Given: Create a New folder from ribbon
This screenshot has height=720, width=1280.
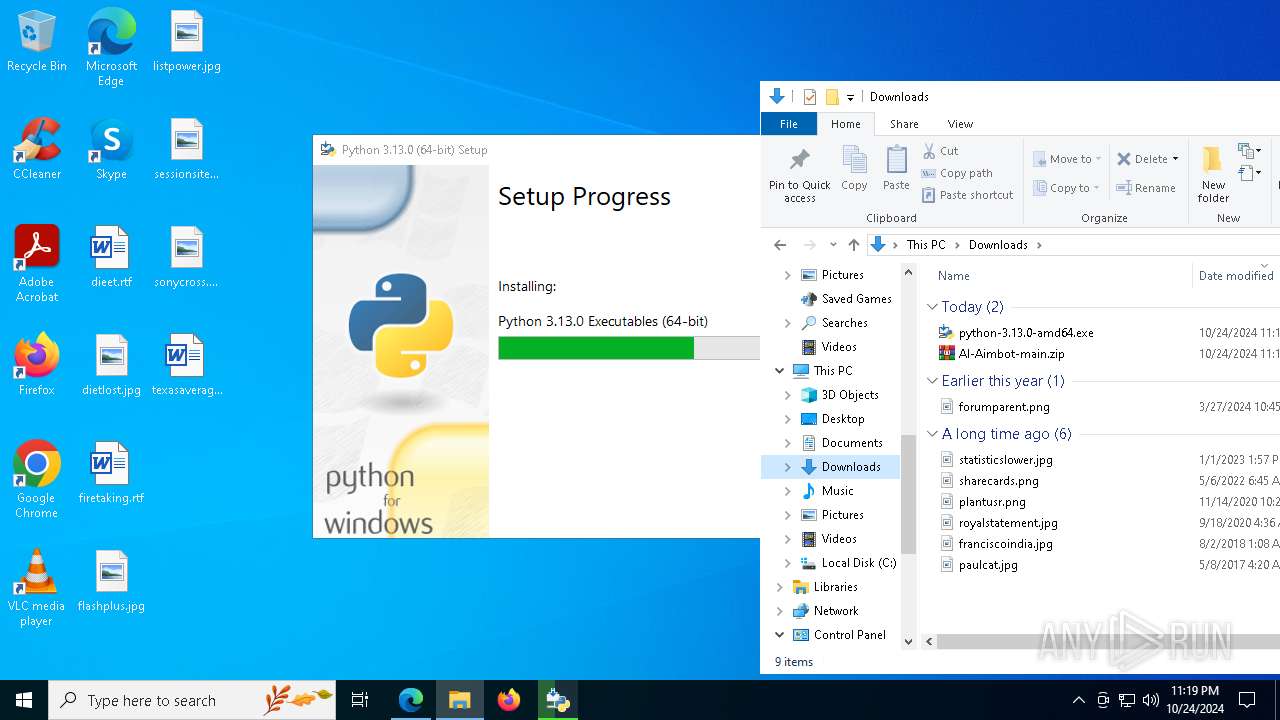Looking at the screenshot, I should 1213,174.
